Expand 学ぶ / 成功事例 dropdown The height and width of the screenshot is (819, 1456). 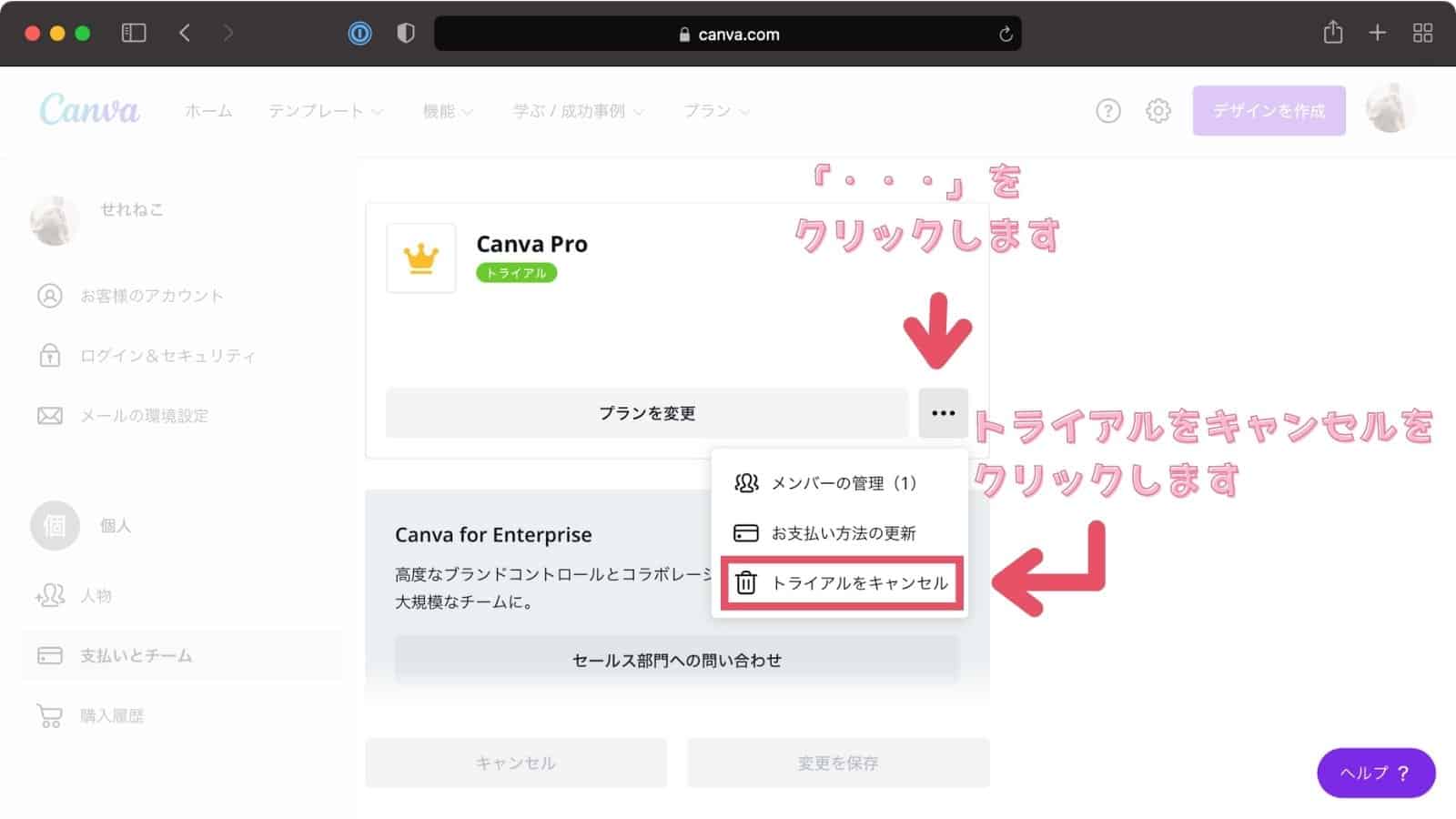579,111
